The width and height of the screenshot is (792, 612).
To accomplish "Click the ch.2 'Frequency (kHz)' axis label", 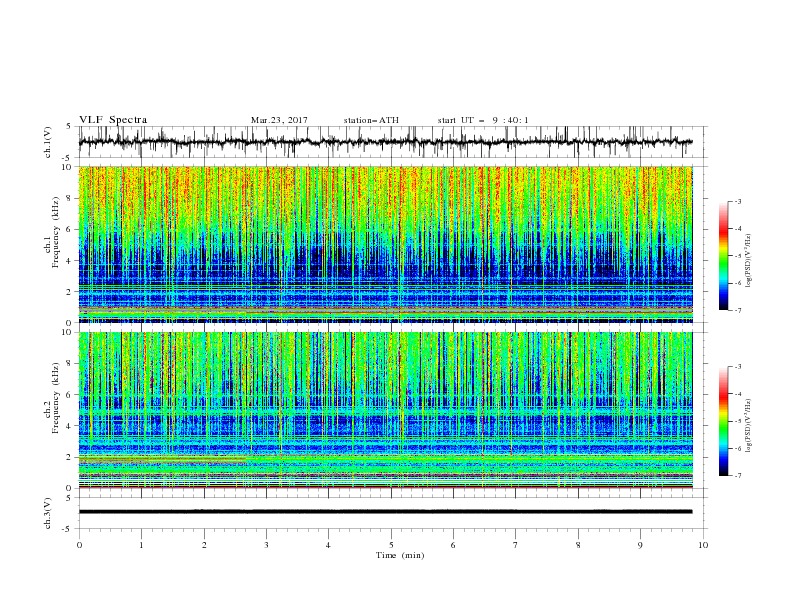I will [56, 398].
